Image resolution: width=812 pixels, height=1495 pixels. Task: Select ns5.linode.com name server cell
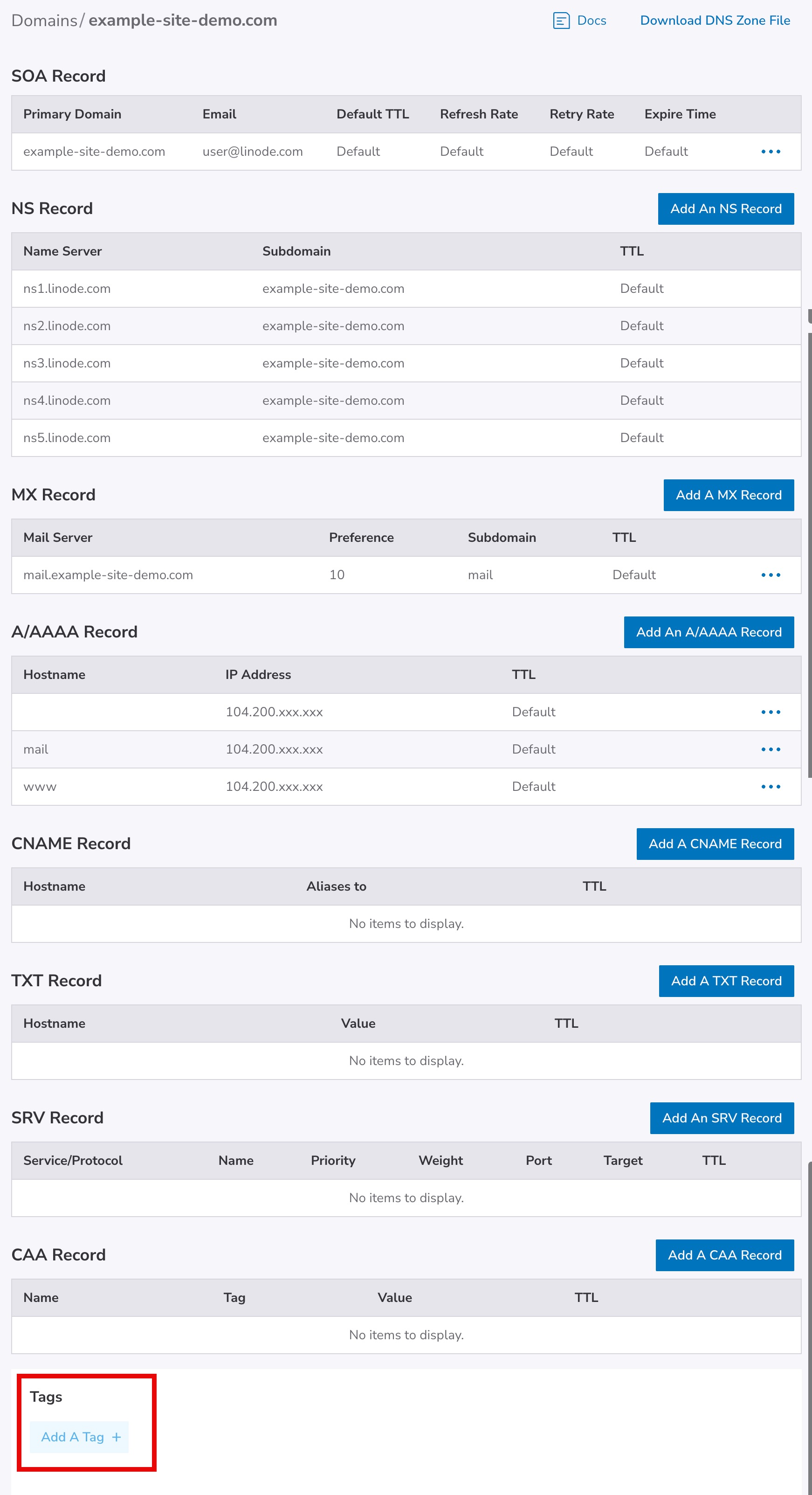67,437
